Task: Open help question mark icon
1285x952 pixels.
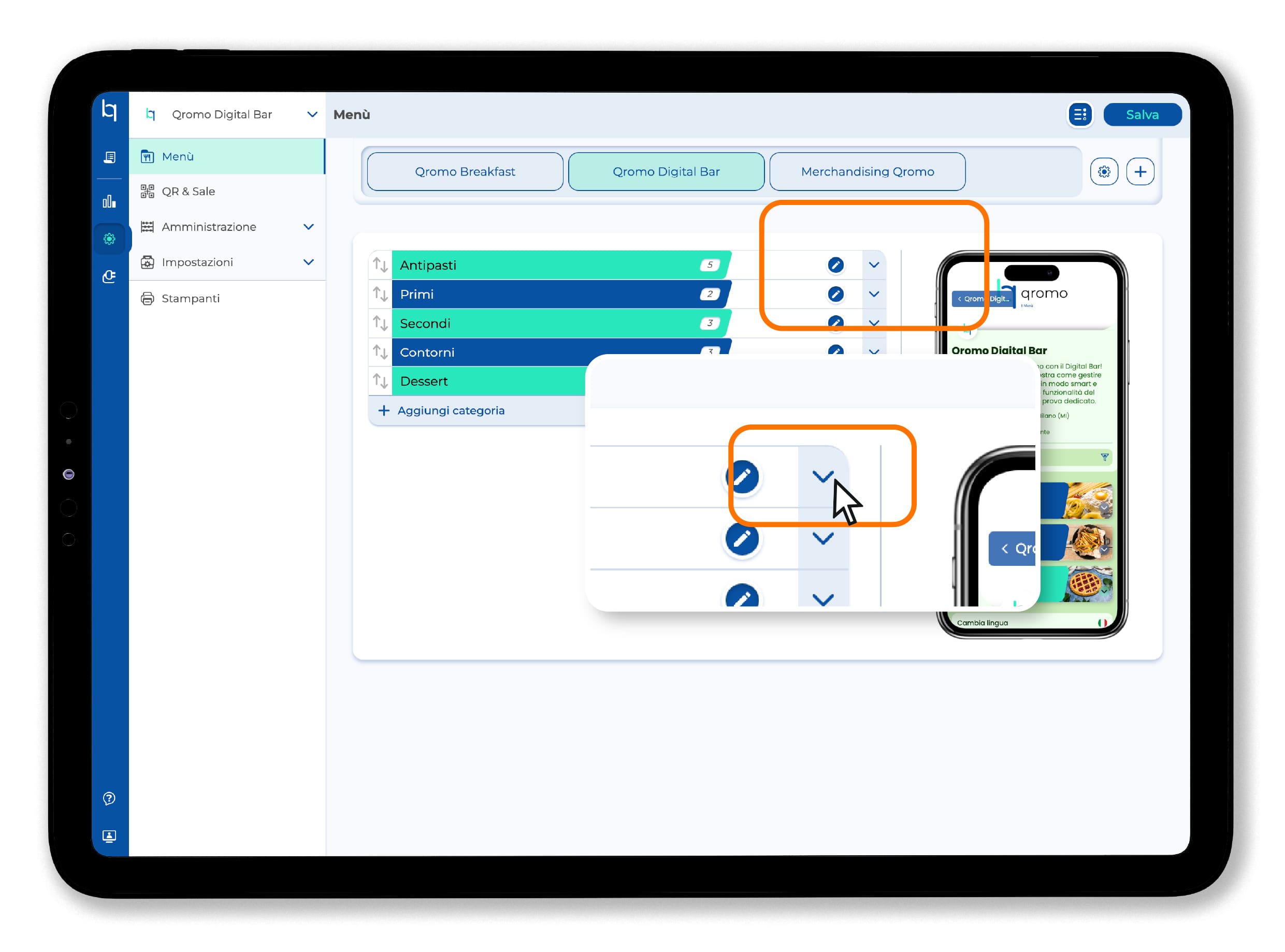Action: click(x=109, y=798)
